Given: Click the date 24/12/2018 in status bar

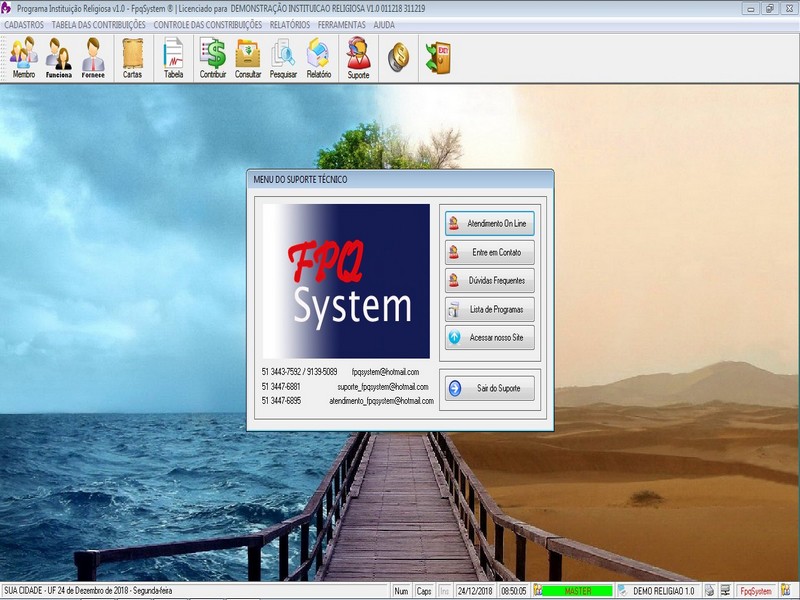Looking at the screenshot, I should click(x=475, y=591).
